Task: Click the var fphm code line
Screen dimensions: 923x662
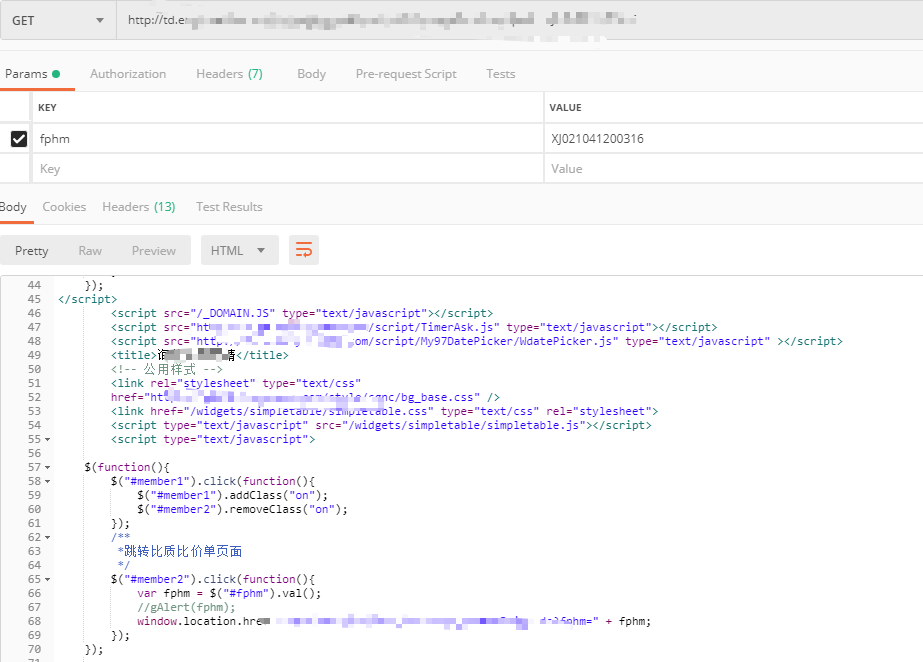Action: click(x=230, y=594)
